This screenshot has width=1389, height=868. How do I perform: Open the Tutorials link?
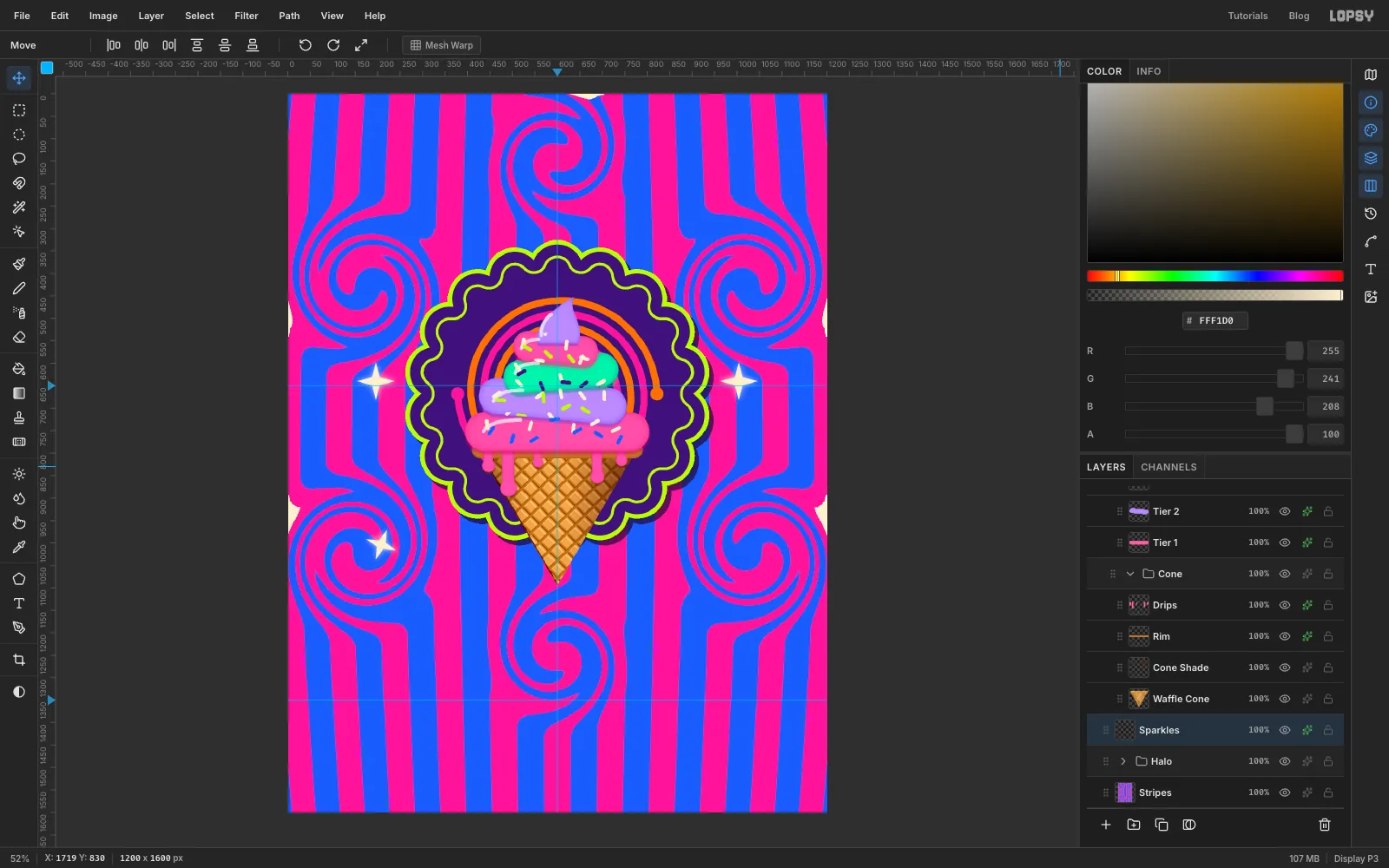click(1247, 16)
